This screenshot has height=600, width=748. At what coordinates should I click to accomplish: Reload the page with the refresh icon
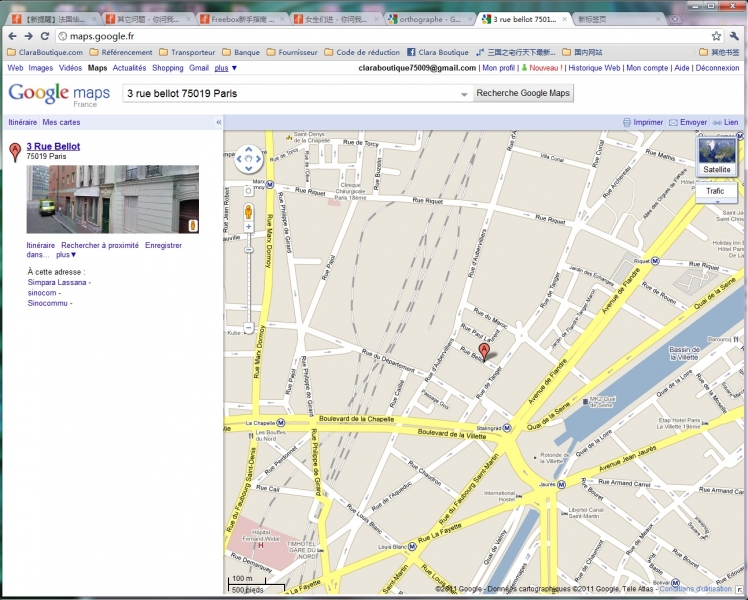point(45,36)
